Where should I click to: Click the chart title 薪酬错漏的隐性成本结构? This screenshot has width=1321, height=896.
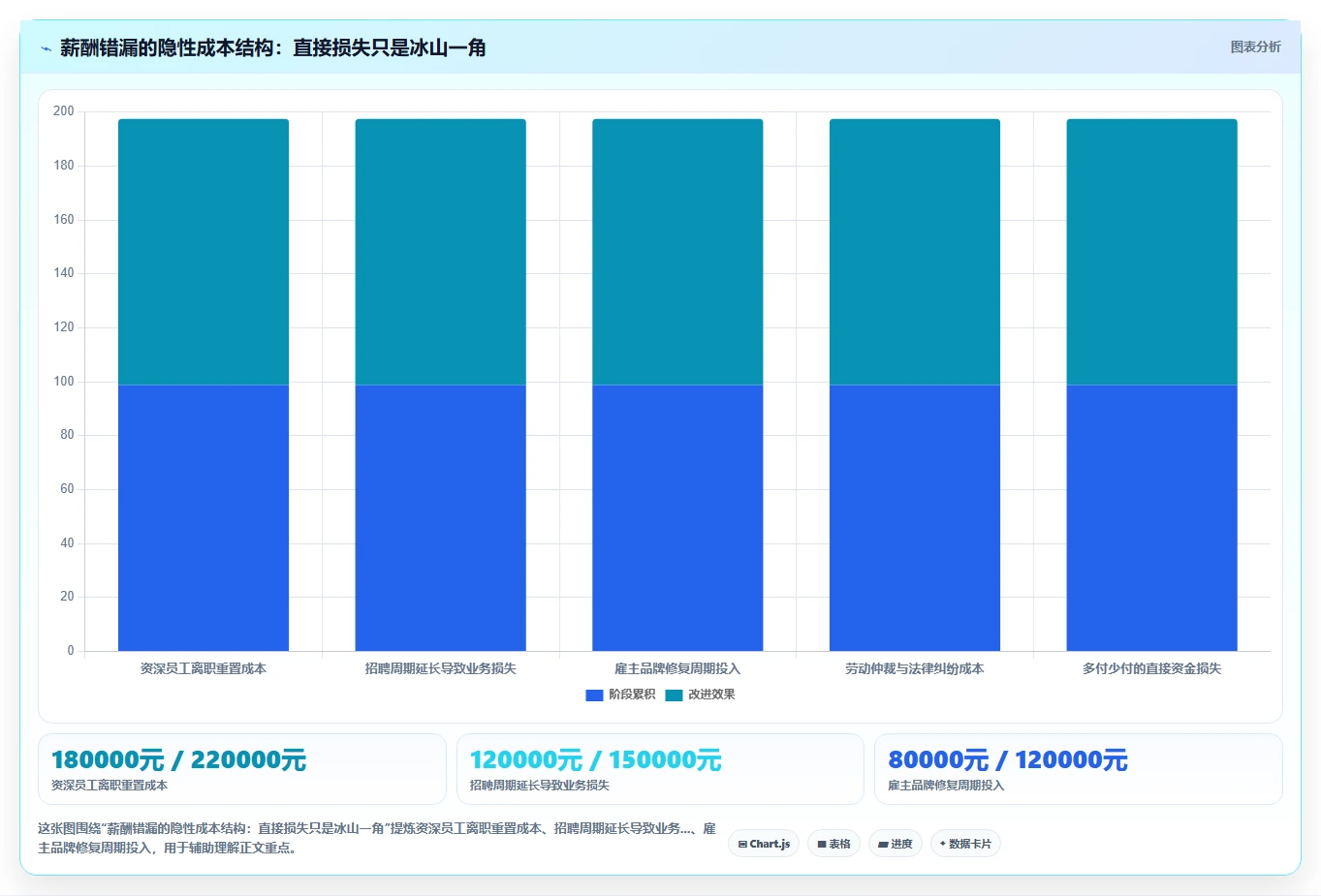(x=273, y=47)
